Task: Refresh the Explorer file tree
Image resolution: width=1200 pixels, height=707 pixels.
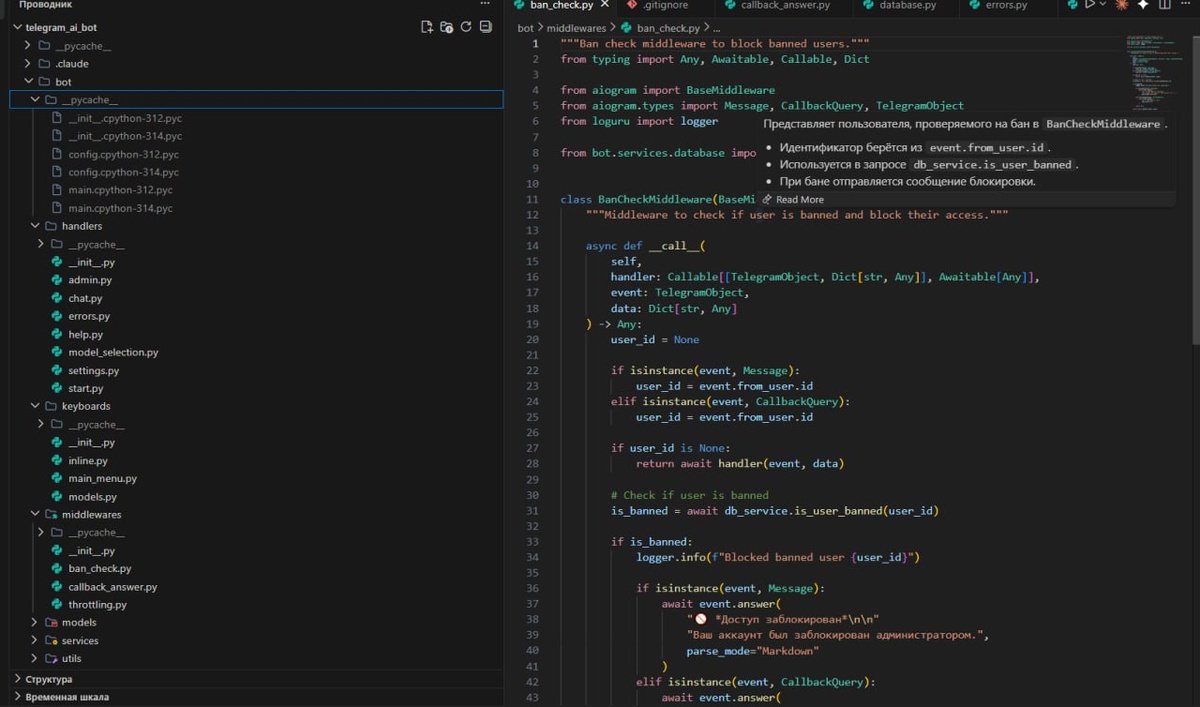Action: coord(466,27)
